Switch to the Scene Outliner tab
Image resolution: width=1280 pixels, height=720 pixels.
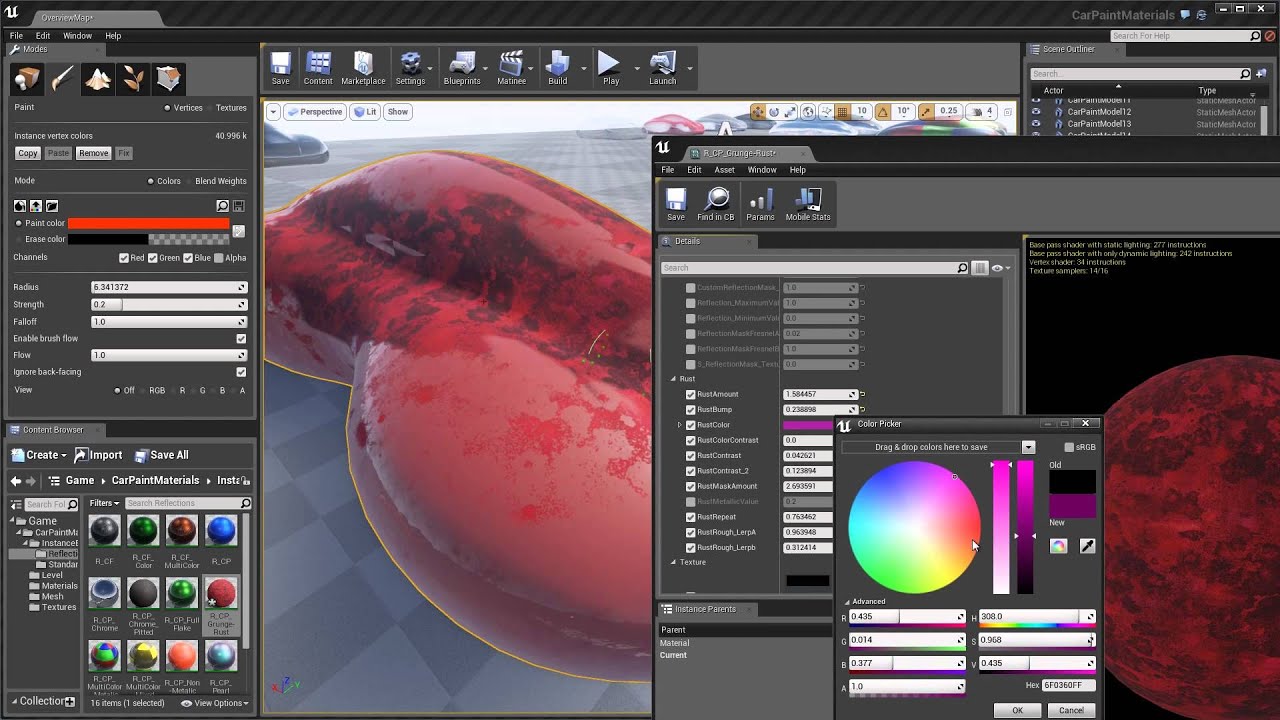(1068, 49)
